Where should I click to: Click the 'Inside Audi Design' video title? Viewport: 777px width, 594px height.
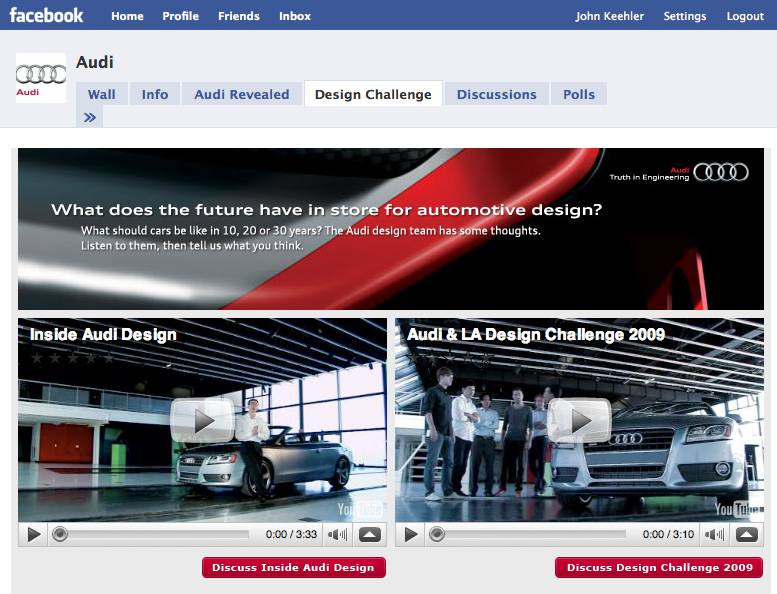[x=103, y=334]
